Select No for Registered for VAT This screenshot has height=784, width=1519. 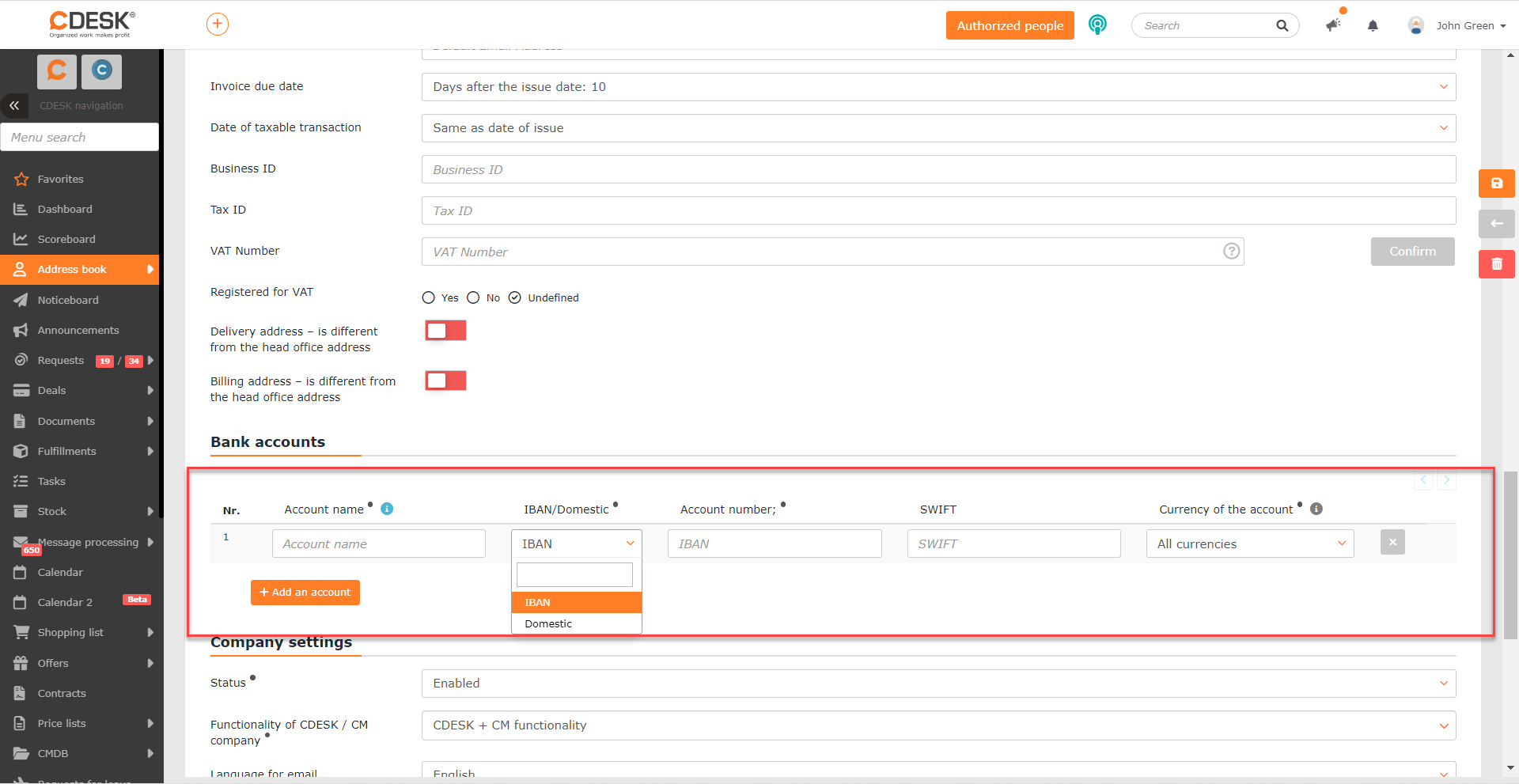click(473, 297)
